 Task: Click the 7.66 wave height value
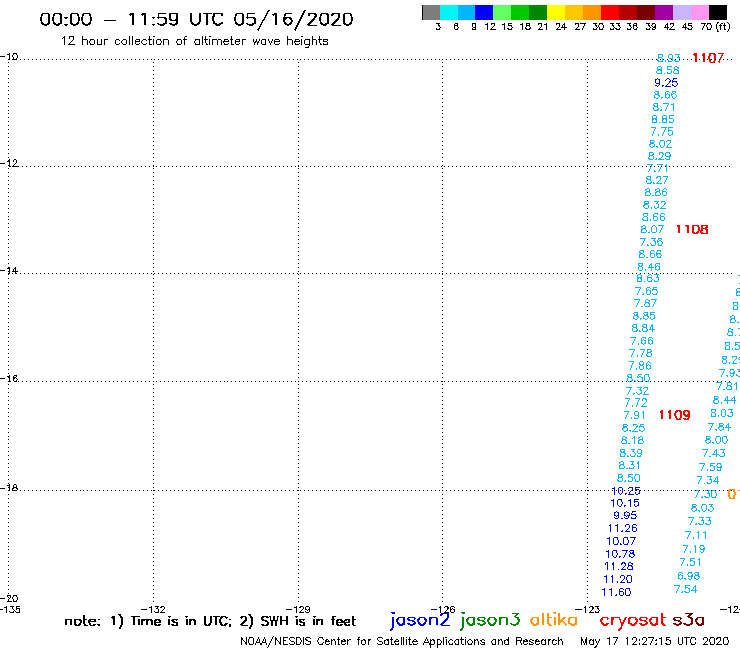pos(642,341)
